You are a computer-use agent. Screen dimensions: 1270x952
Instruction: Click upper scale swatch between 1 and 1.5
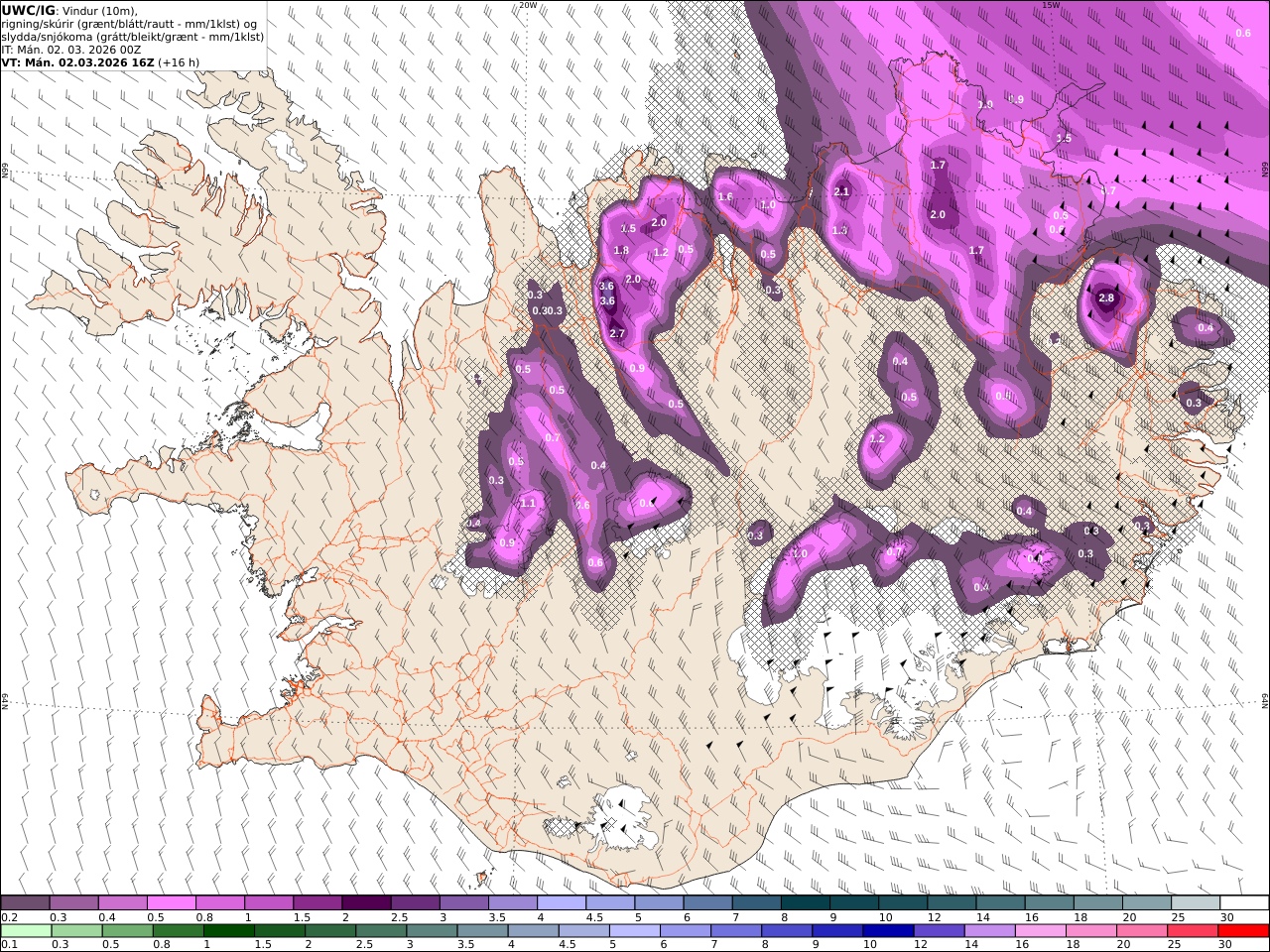(269, 902)
